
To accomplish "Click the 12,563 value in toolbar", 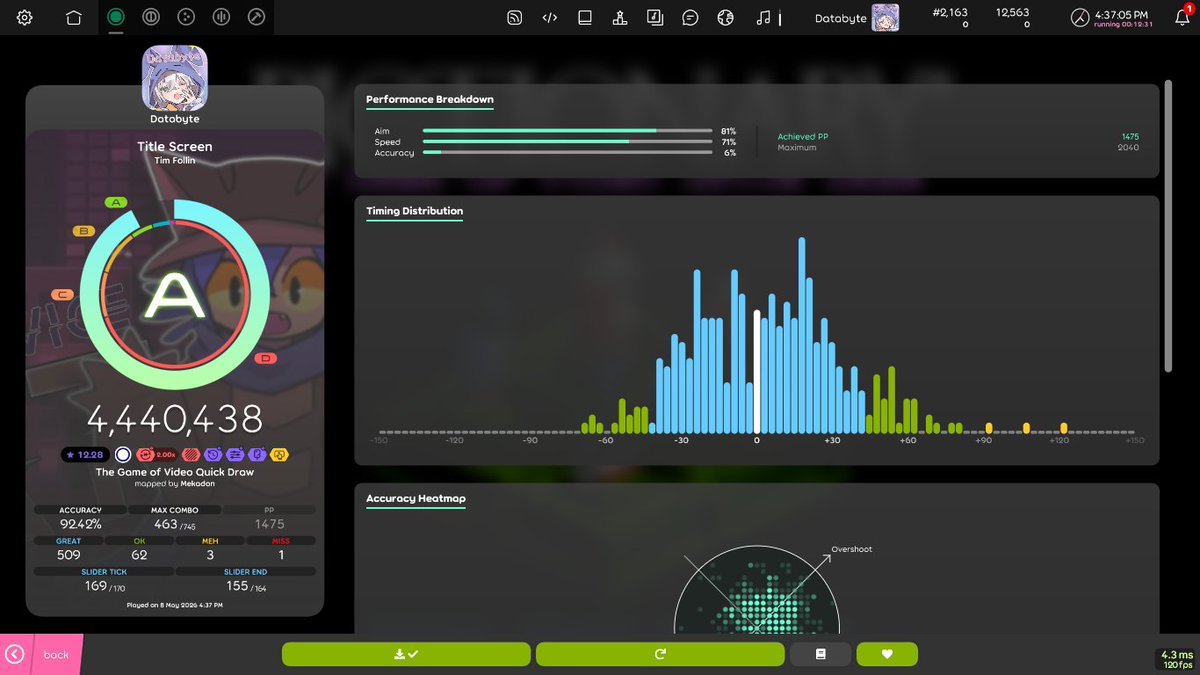I will 1013,12.
